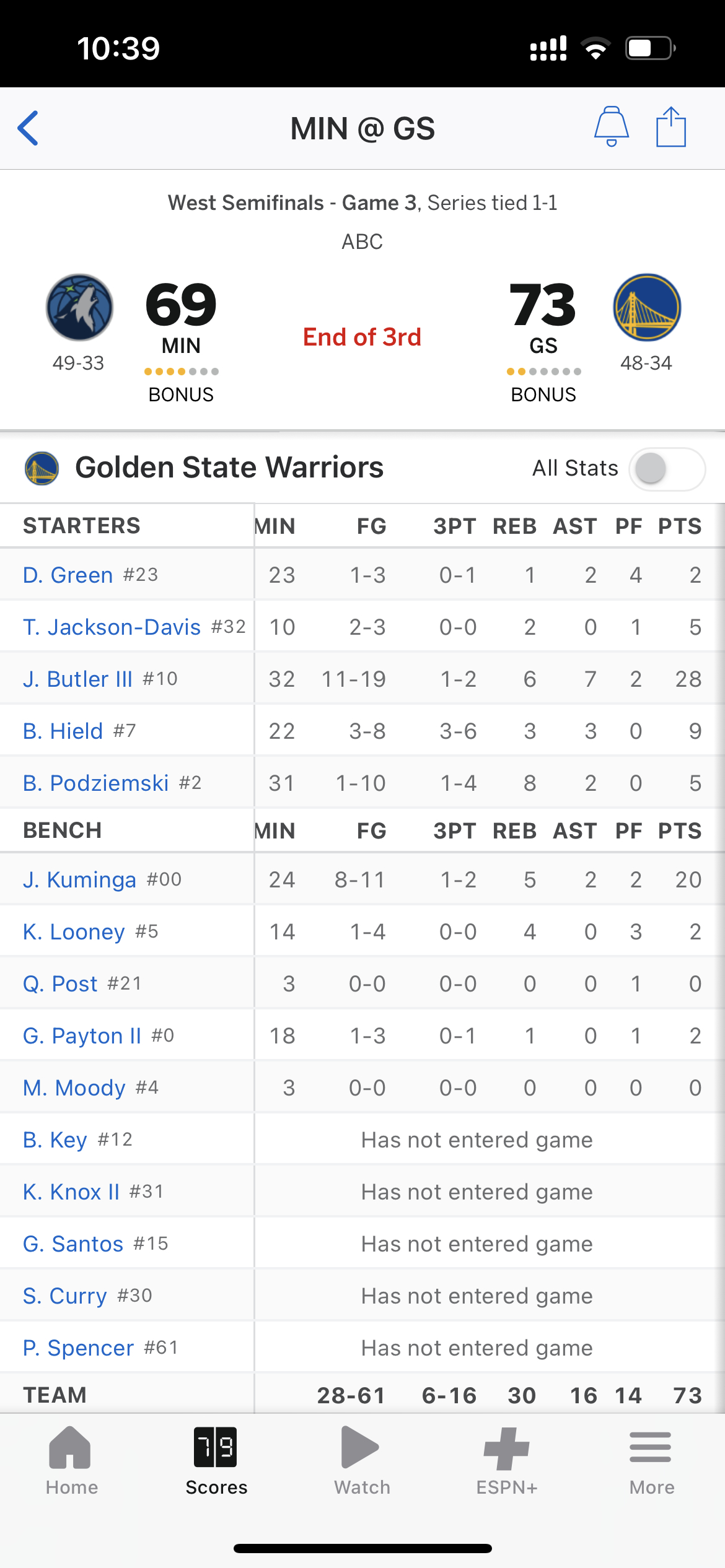Tap the Golden State Warriors team header
The height and width of the screenshot is (1568, 725).
click(229, 468)
